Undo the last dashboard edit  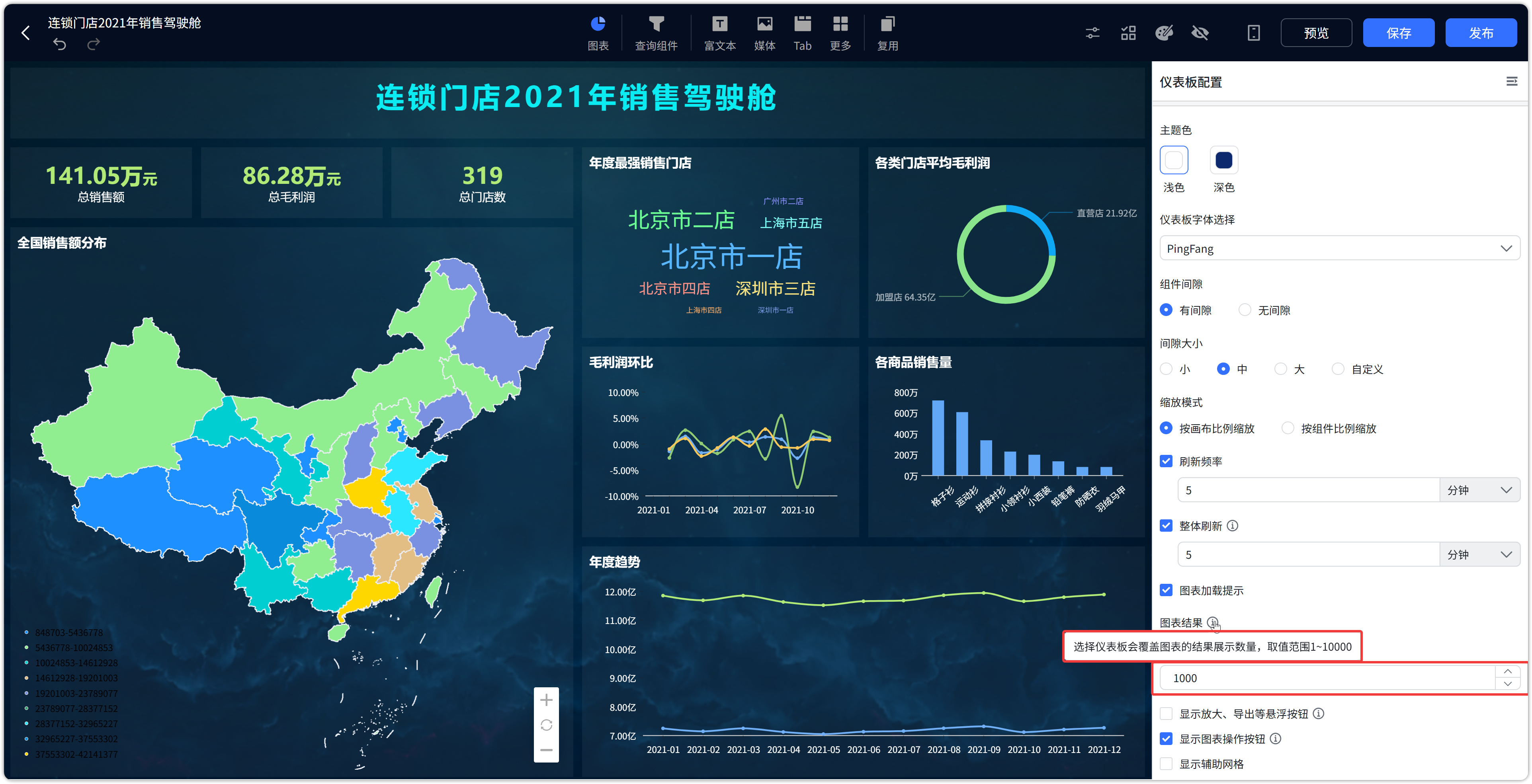tap(59, 44)
